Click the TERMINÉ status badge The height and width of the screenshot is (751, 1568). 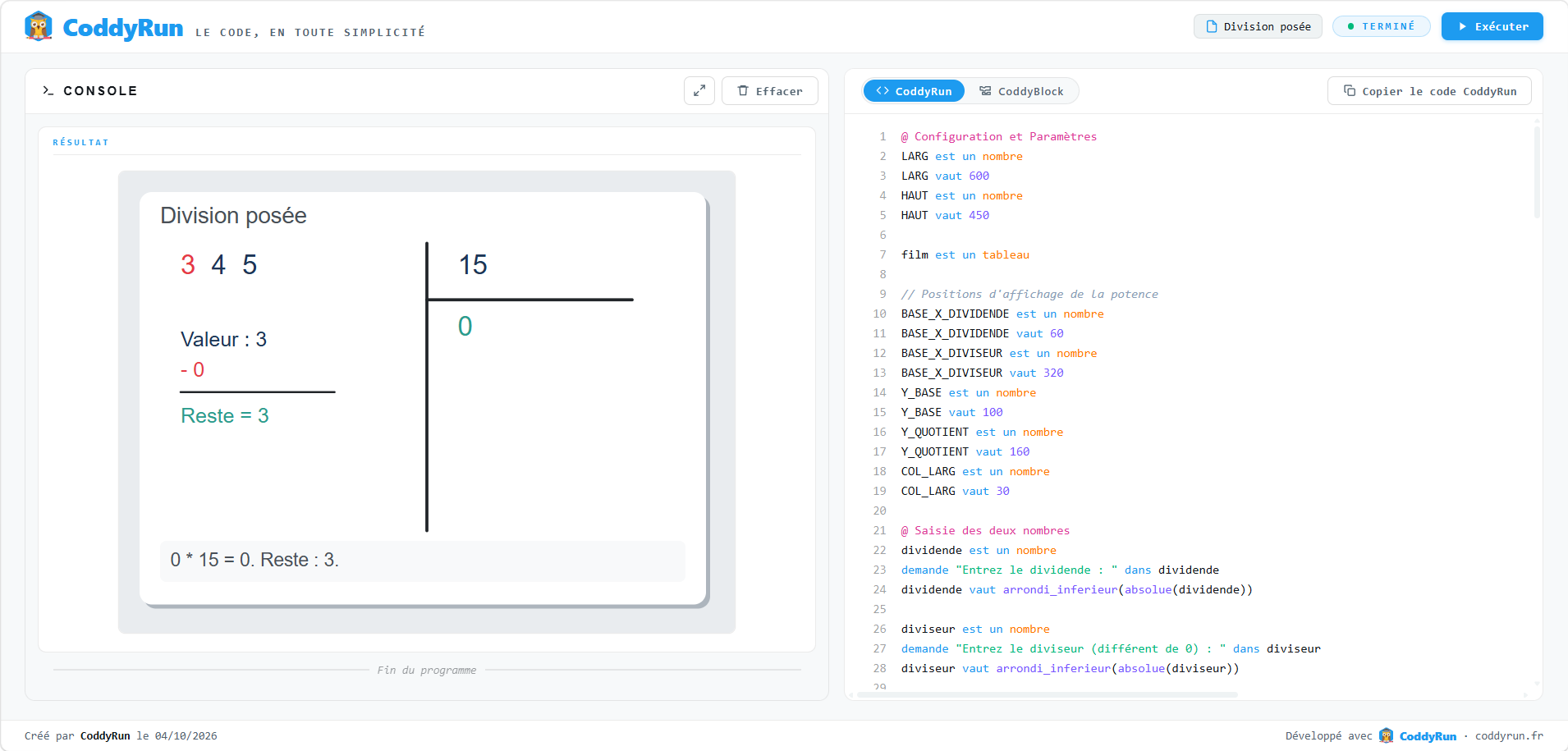(x=1382, y=26)
